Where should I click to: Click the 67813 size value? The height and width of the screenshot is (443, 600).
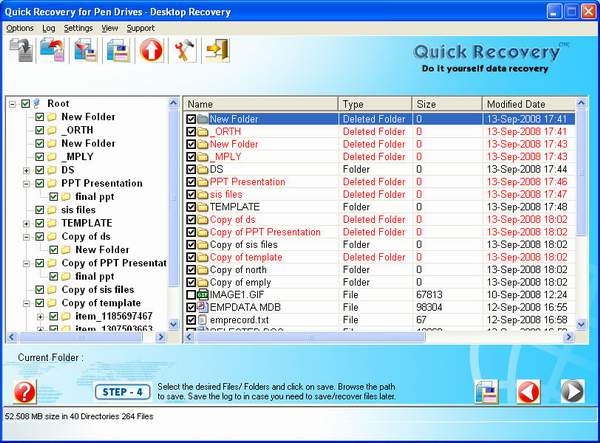click(429, 295)
